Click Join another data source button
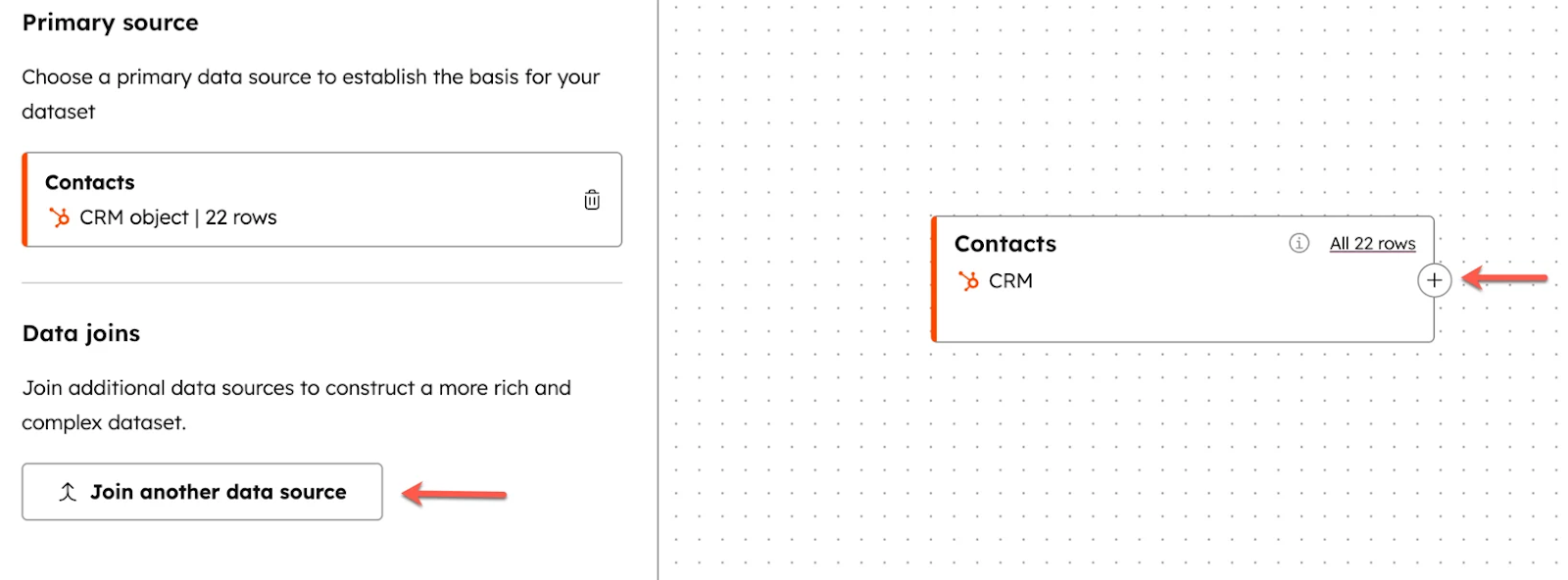1568x580 pixels. point(202,492)
